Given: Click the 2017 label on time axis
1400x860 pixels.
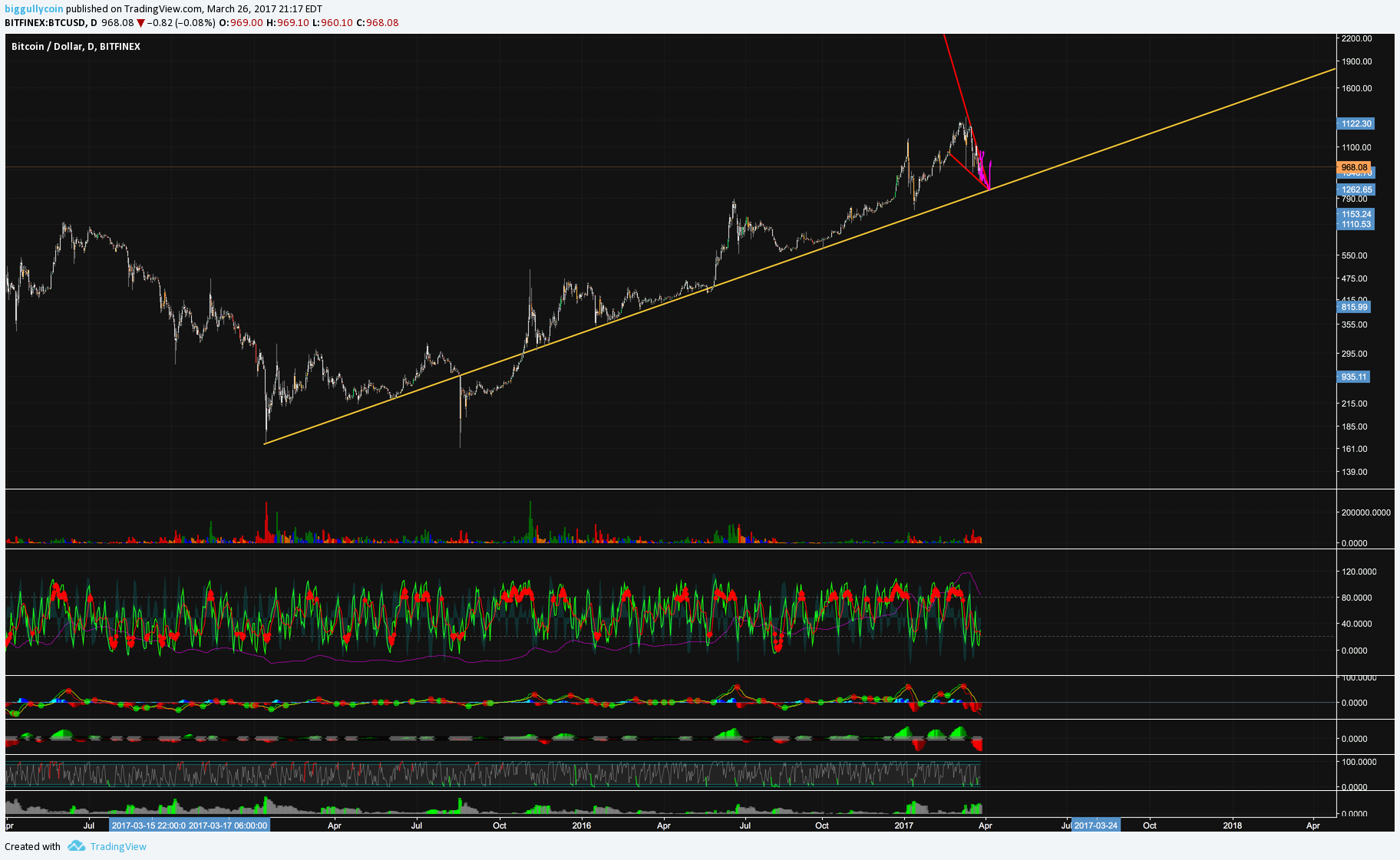Looking at the screenshot, I should click(x=904, y=825).
